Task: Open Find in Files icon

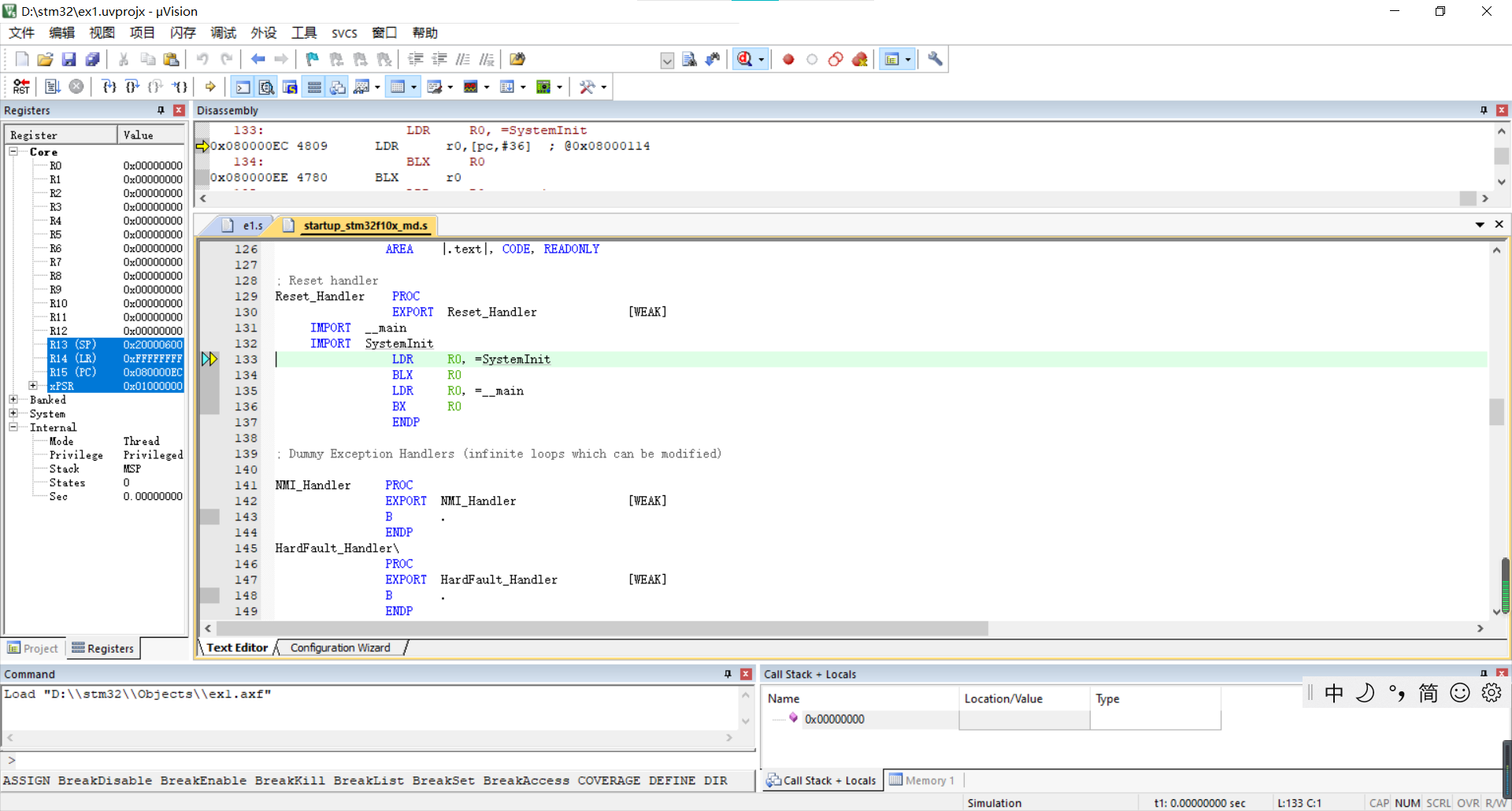Action: click(x=517, y=59)
